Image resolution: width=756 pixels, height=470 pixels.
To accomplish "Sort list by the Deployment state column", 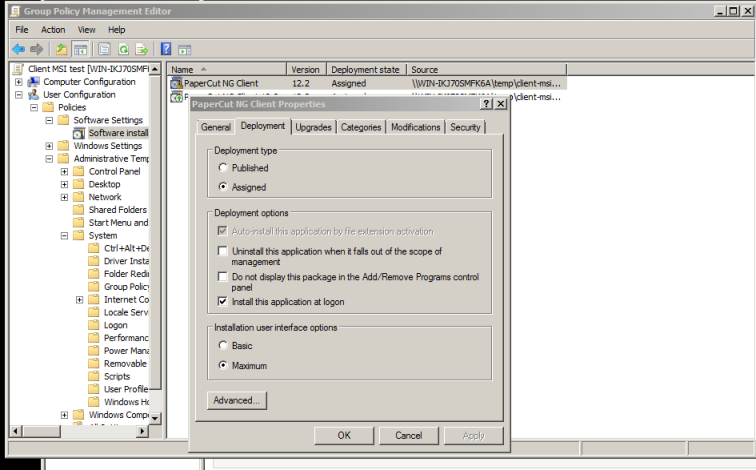I will (x=366, y=69).
